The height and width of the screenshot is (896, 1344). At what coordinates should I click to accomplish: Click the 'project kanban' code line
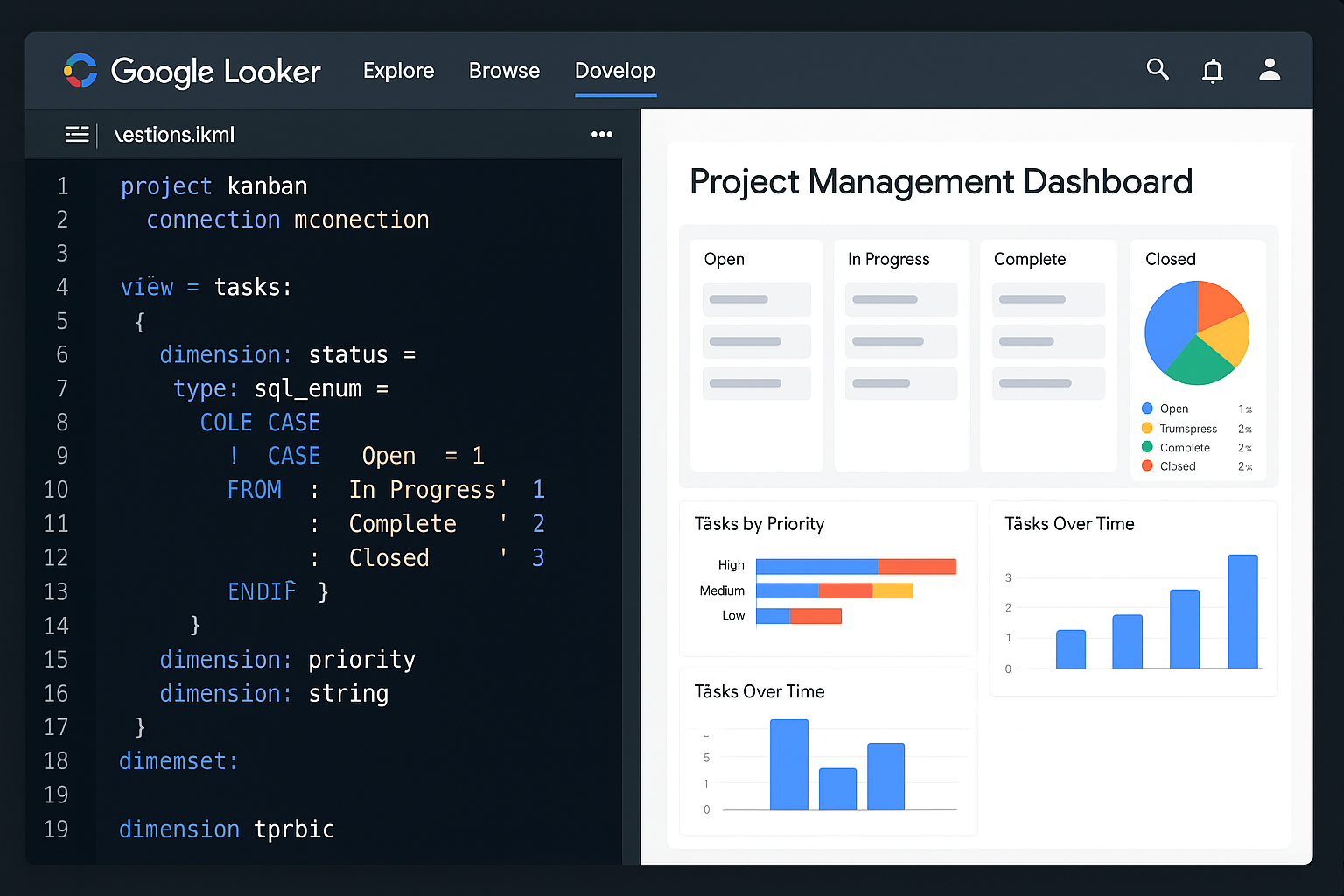214,186
